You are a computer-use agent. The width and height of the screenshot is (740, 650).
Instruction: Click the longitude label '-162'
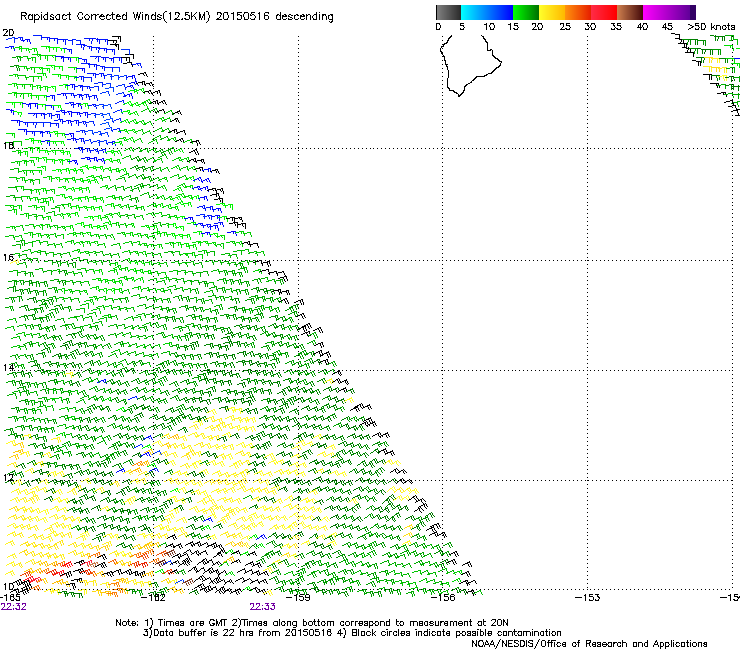tap(154, 597)
